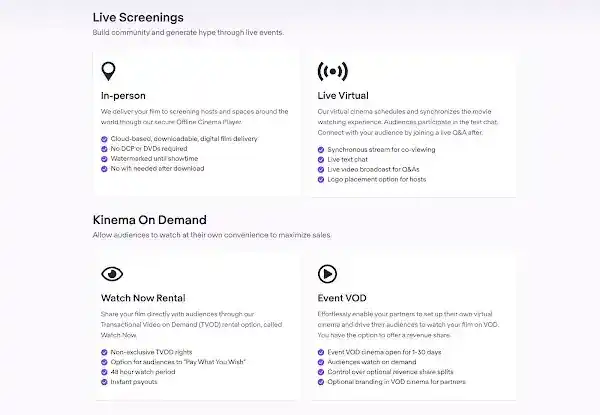Click the Logo placement option for hosts item

tap(377, 179)
